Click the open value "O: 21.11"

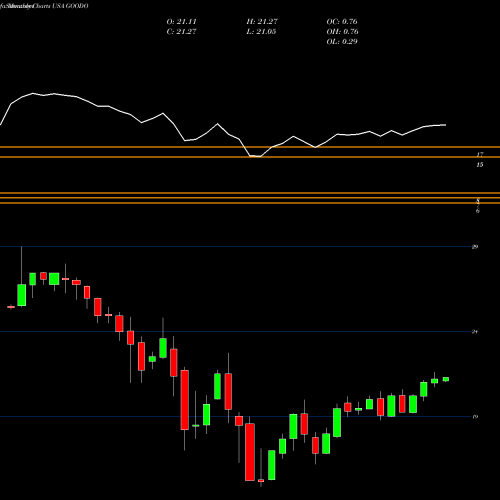182,22
